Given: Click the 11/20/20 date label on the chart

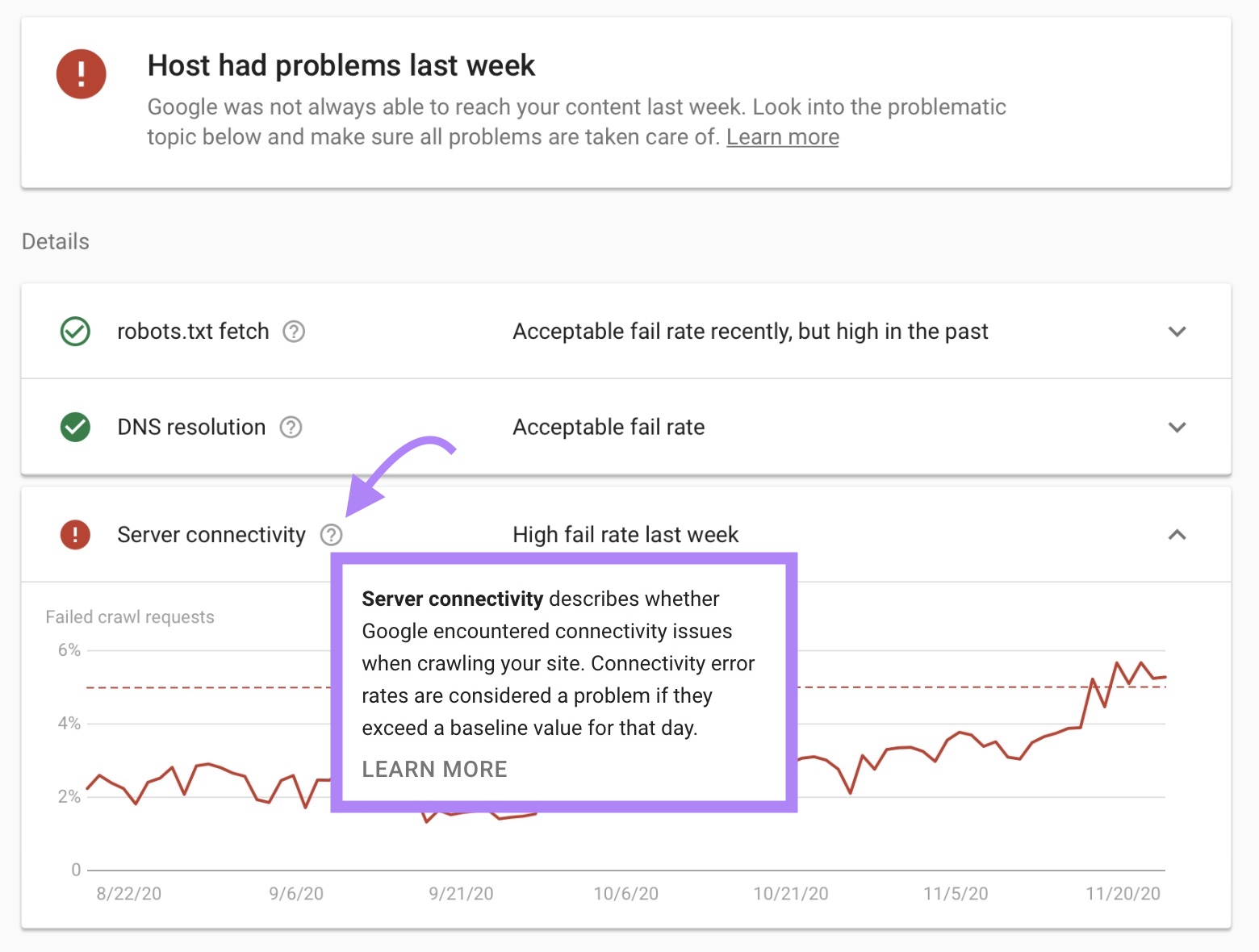Looking at the screenshot, I should 1123,893.
